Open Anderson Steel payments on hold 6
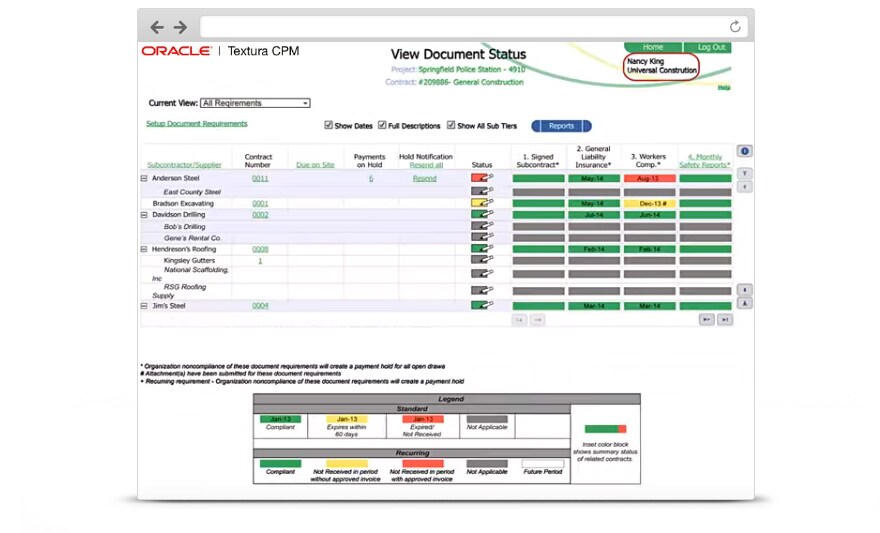 [371, 178]
